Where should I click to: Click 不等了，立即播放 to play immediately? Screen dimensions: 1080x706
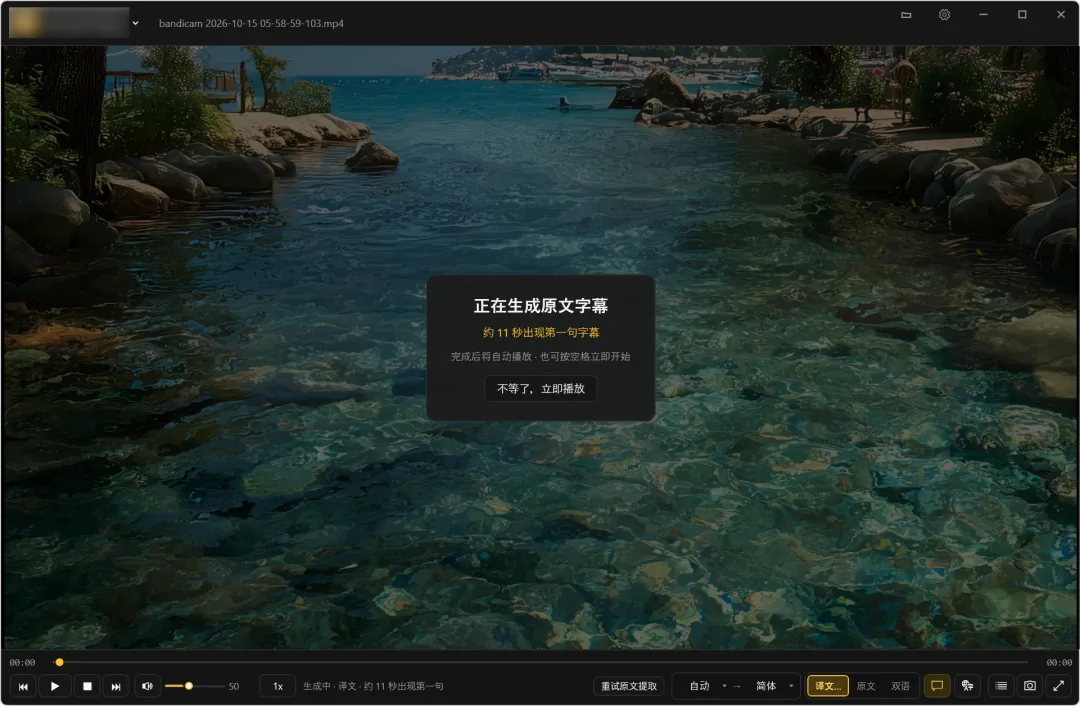(x=541, y=388)
